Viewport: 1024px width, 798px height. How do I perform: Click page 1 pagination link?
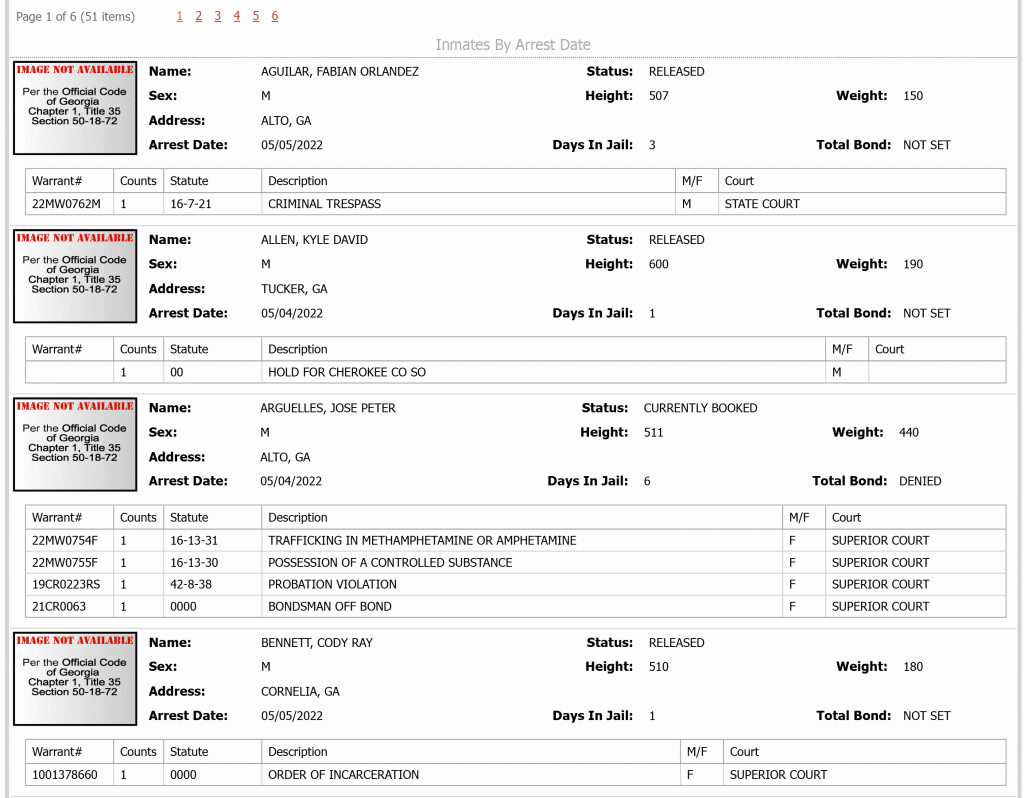(180, 16)
